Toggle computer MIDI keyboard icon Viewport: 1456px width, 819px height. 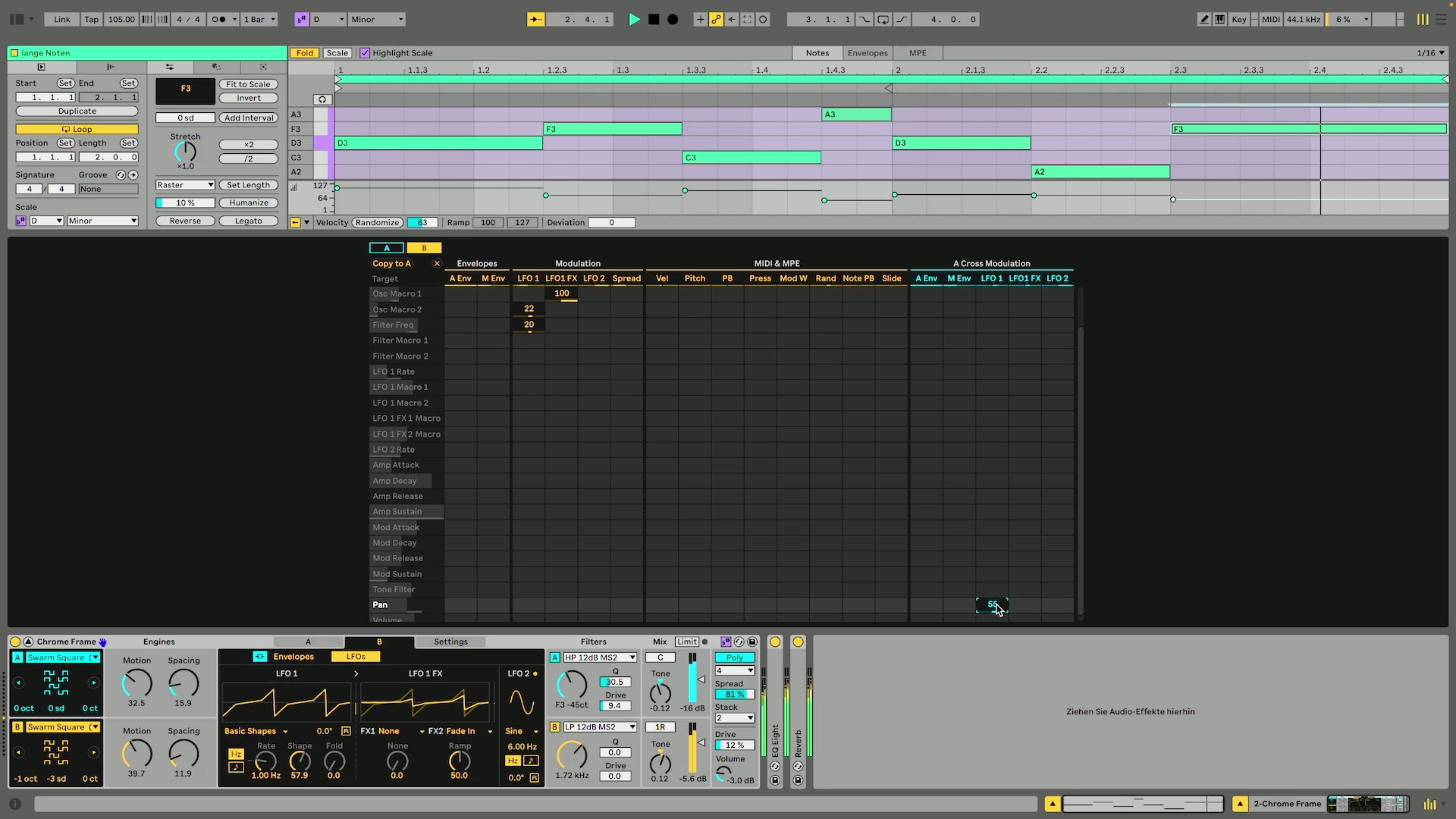(x=1219, y=20)
